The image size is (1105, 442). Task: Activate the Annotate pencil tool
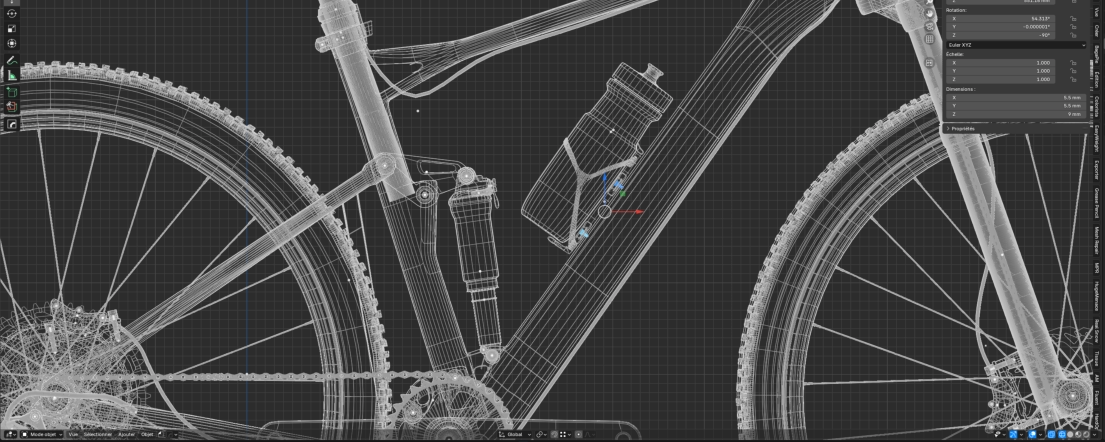pyautogui.click(x=12, y=61)
